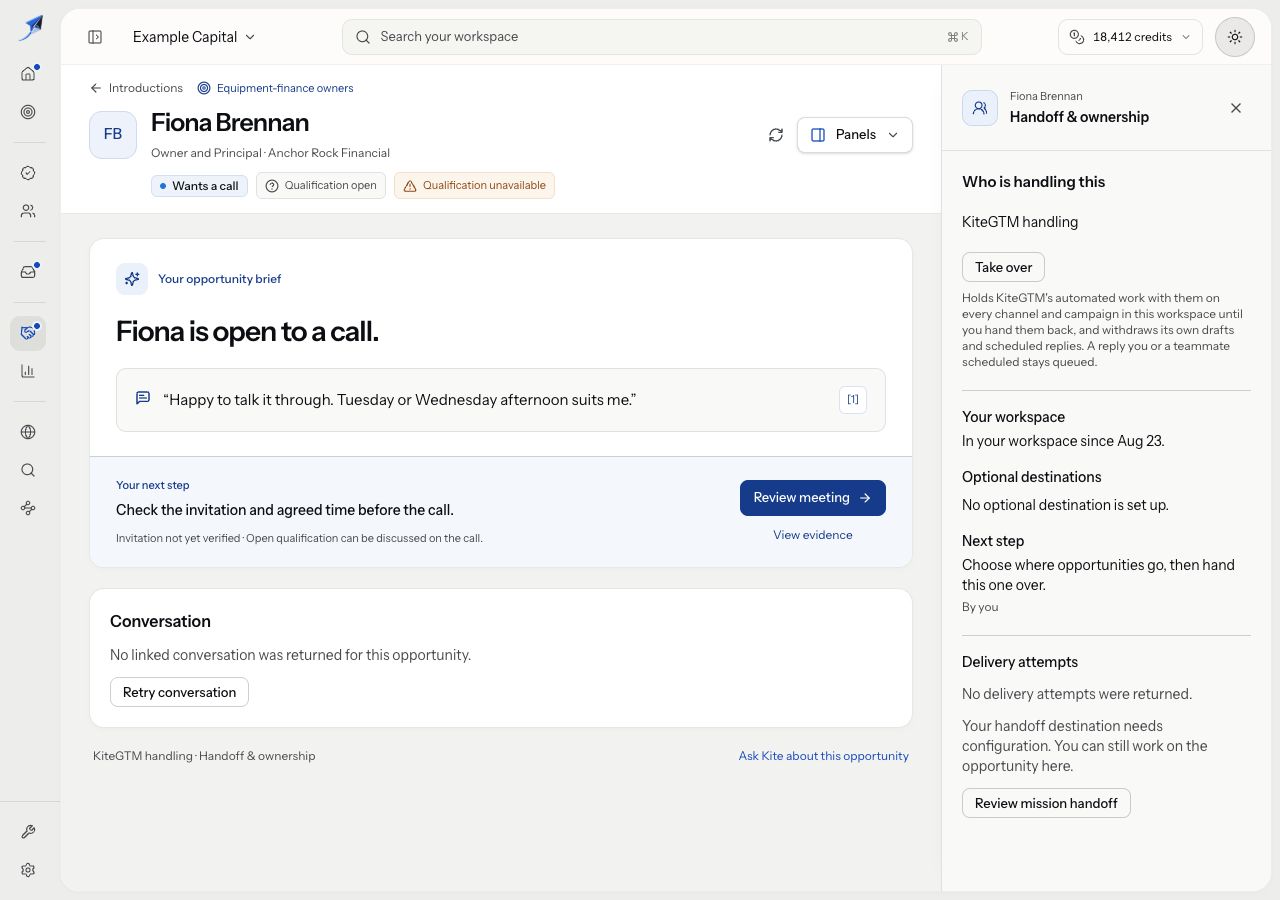Click the KiteGTM kite logo
Viewport: 1280px width, 900px height.
(x=30, y=28)
